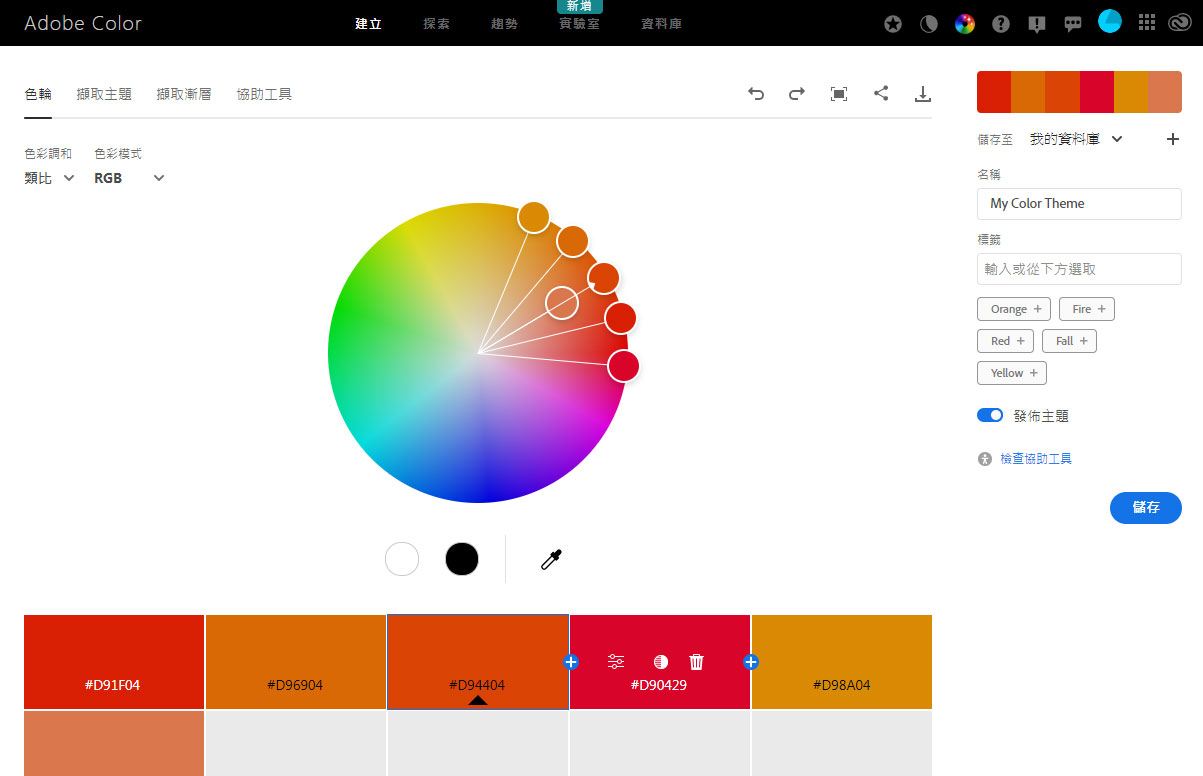The image size is (1203, 776).
Task: Share the current color theme
Action: point(881,93)
